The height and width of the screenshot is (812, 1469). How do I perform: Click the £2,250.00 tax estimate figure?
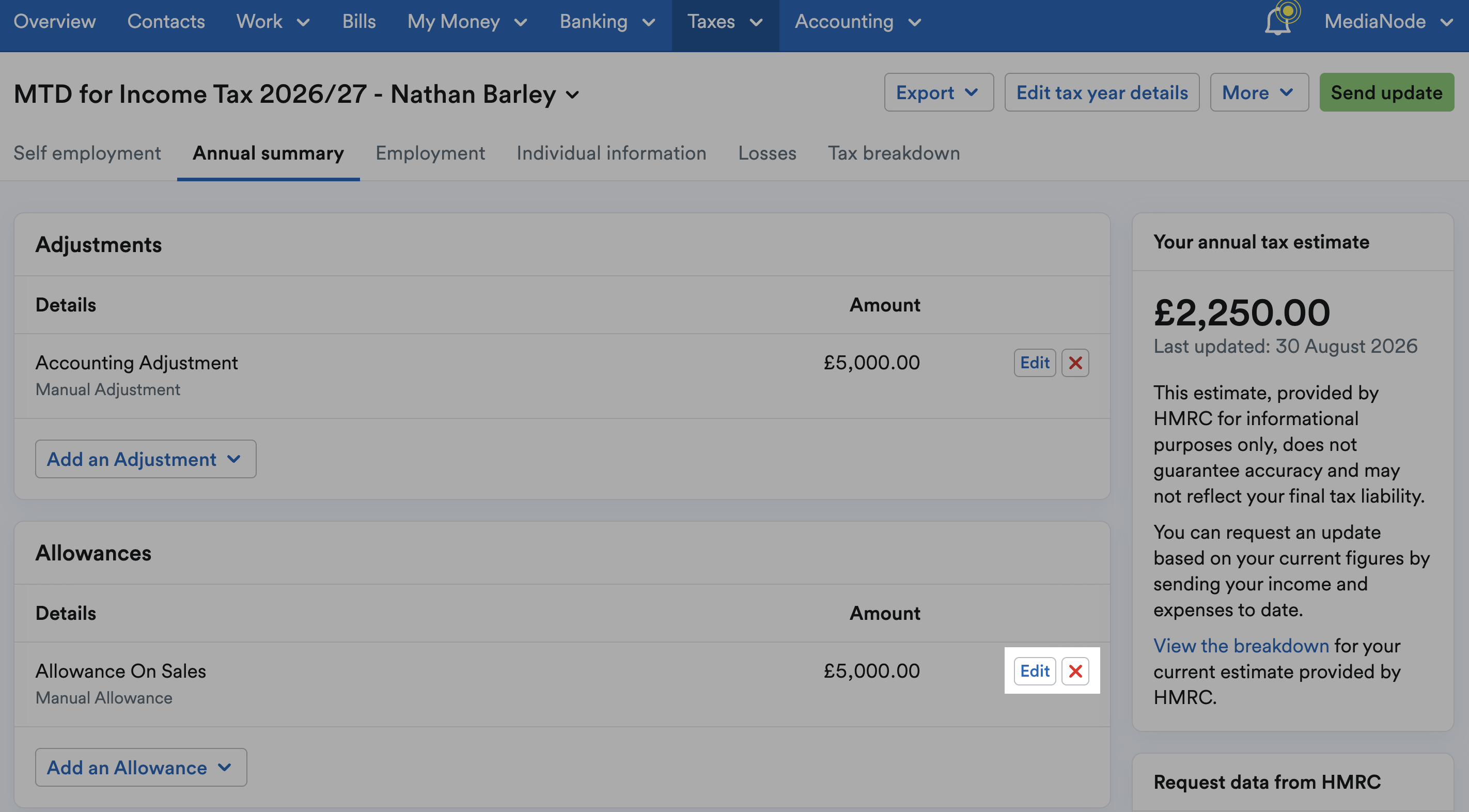tap(1241, 313)
